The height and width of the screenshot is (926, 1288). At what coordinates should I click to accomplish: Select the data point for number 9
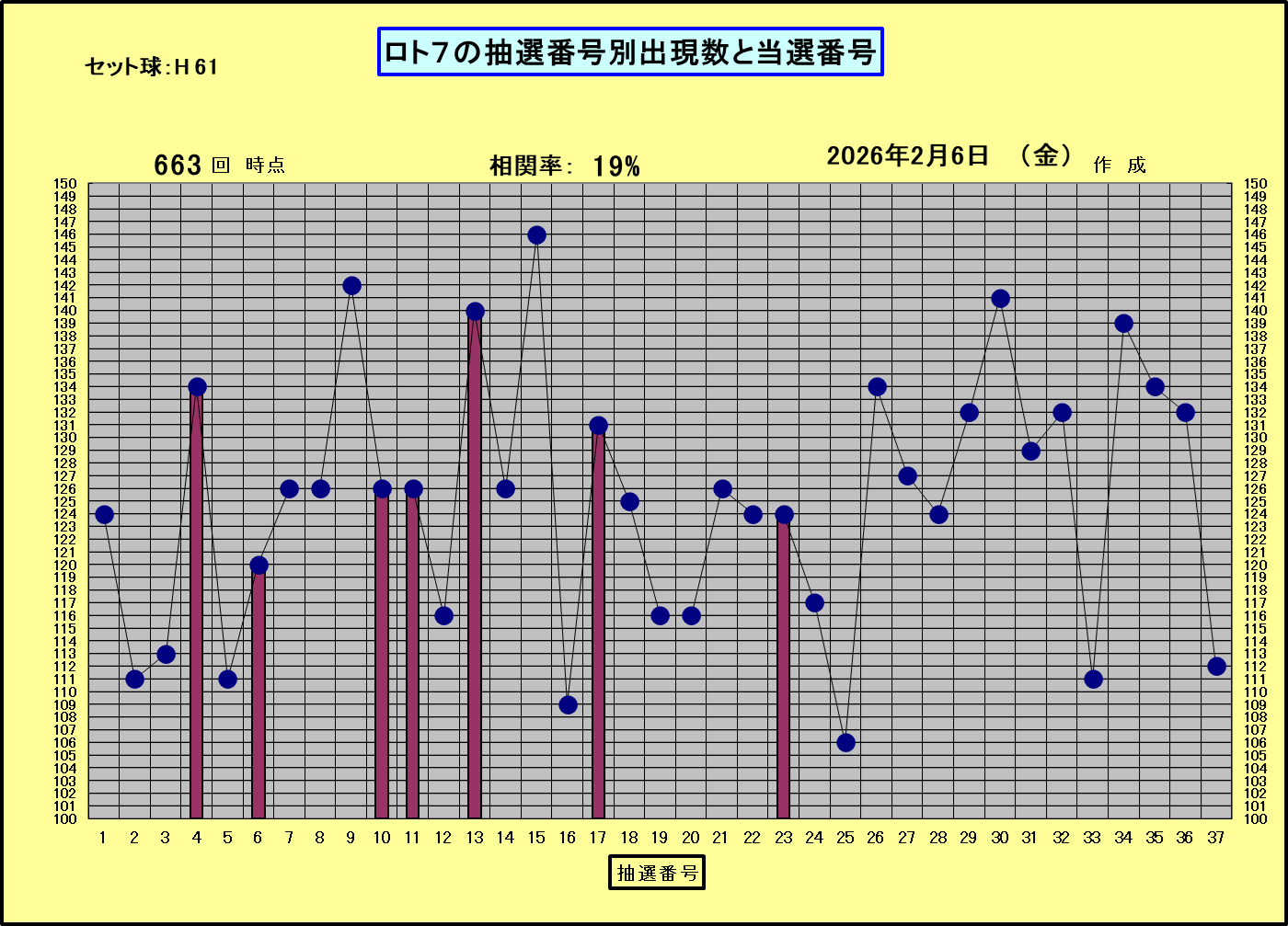pyautogui.click(x=351, y=286)
